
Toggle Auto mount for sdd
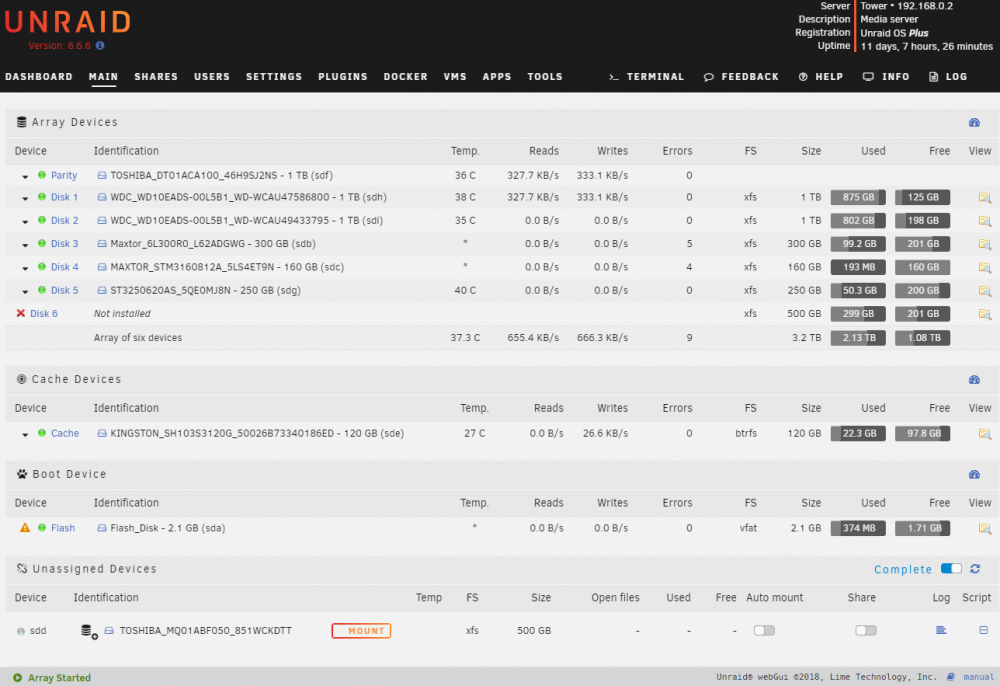pos(764,631)
